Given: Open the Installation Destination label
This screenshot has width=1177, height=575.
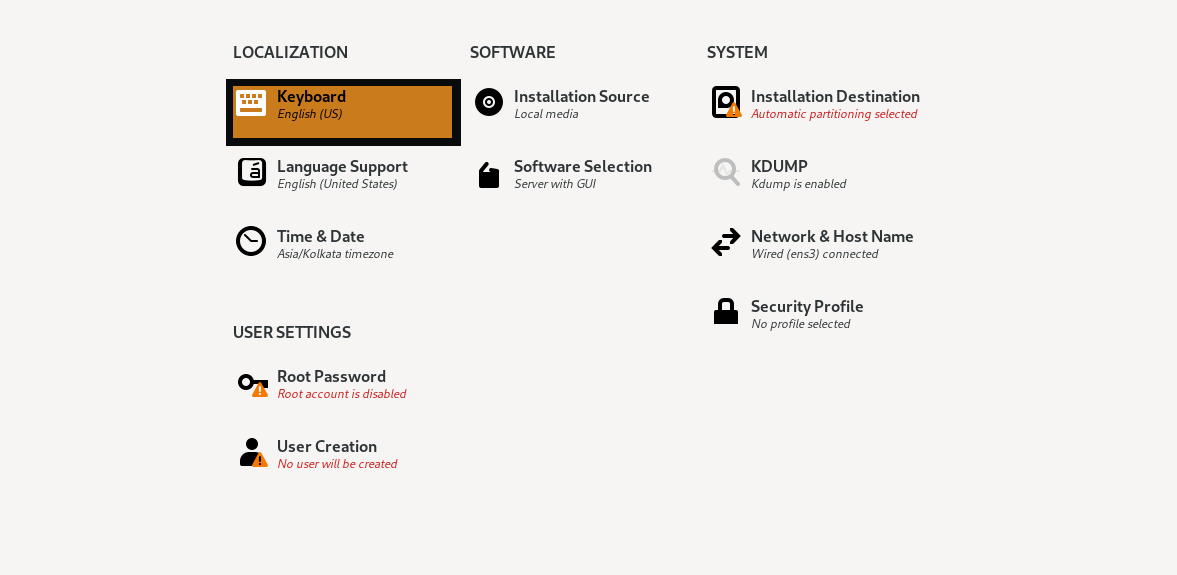Looking at the screenshot, I should point(835,96).
